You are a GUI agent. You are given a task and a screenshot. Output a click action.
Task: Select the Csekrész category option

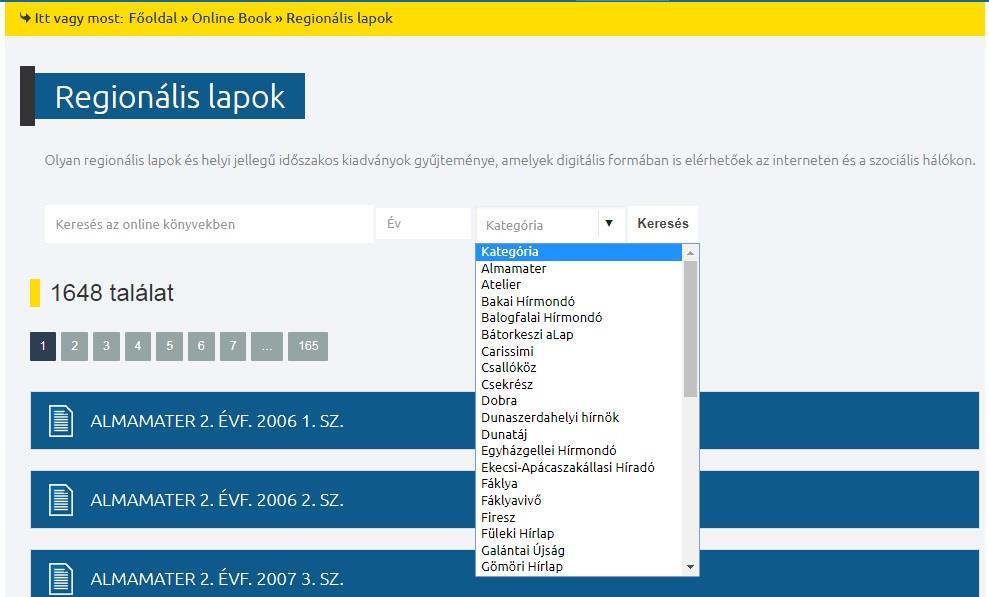pos(579,385)
